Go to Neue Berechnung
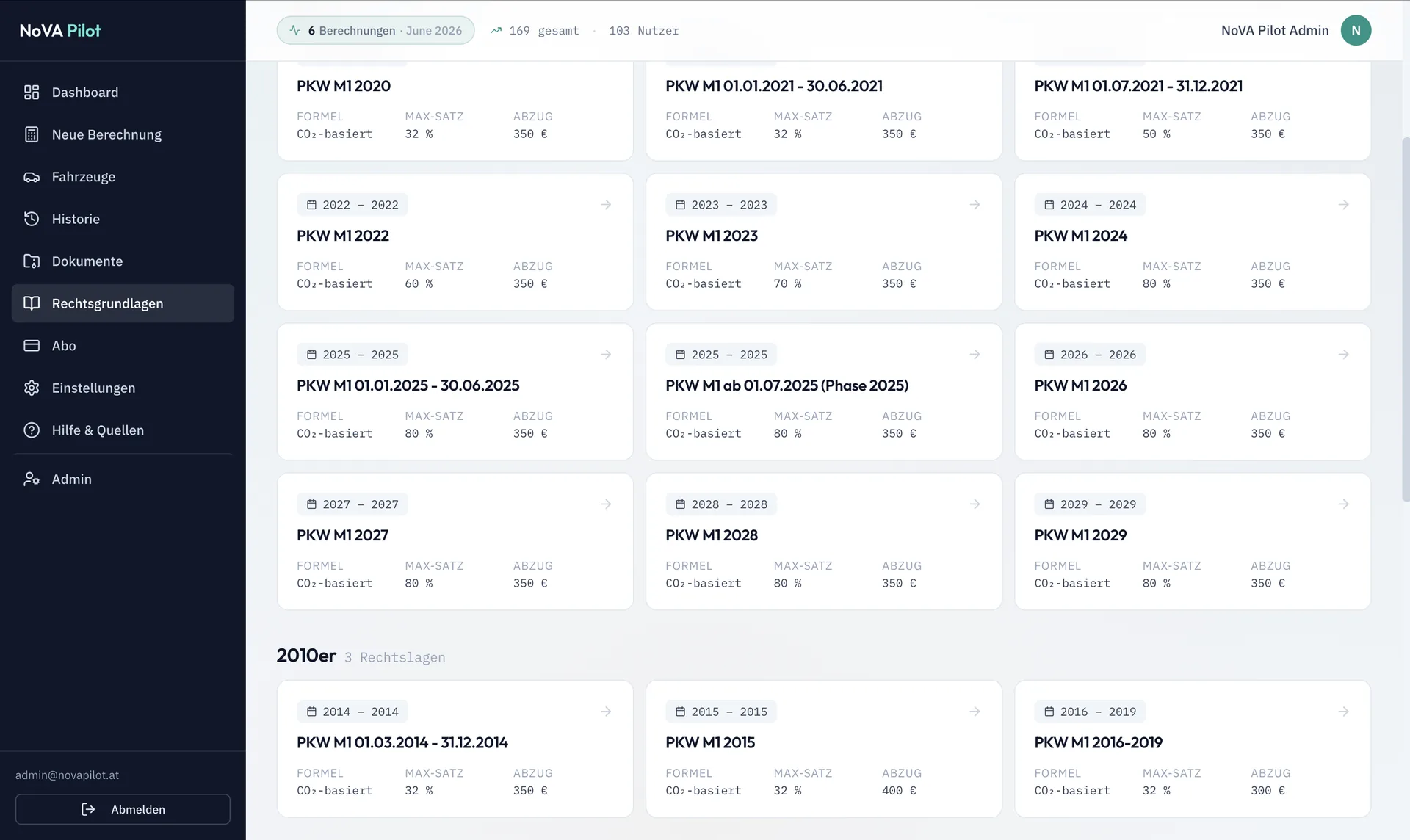The image size is (1410, 840). pos(123,134)
